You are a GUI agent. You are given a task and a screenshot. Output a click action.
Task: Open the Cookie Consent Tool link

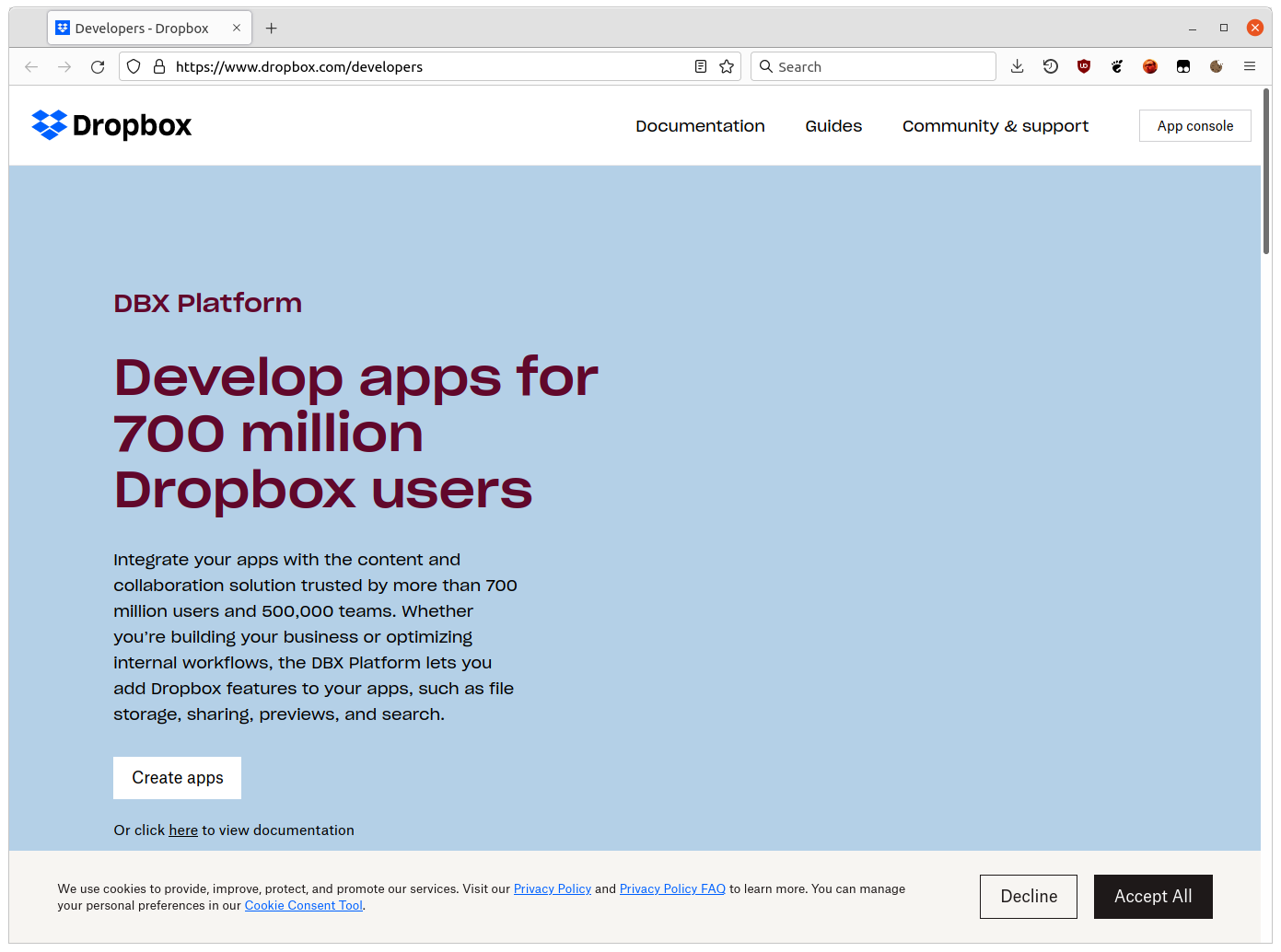tap(304, 906)
